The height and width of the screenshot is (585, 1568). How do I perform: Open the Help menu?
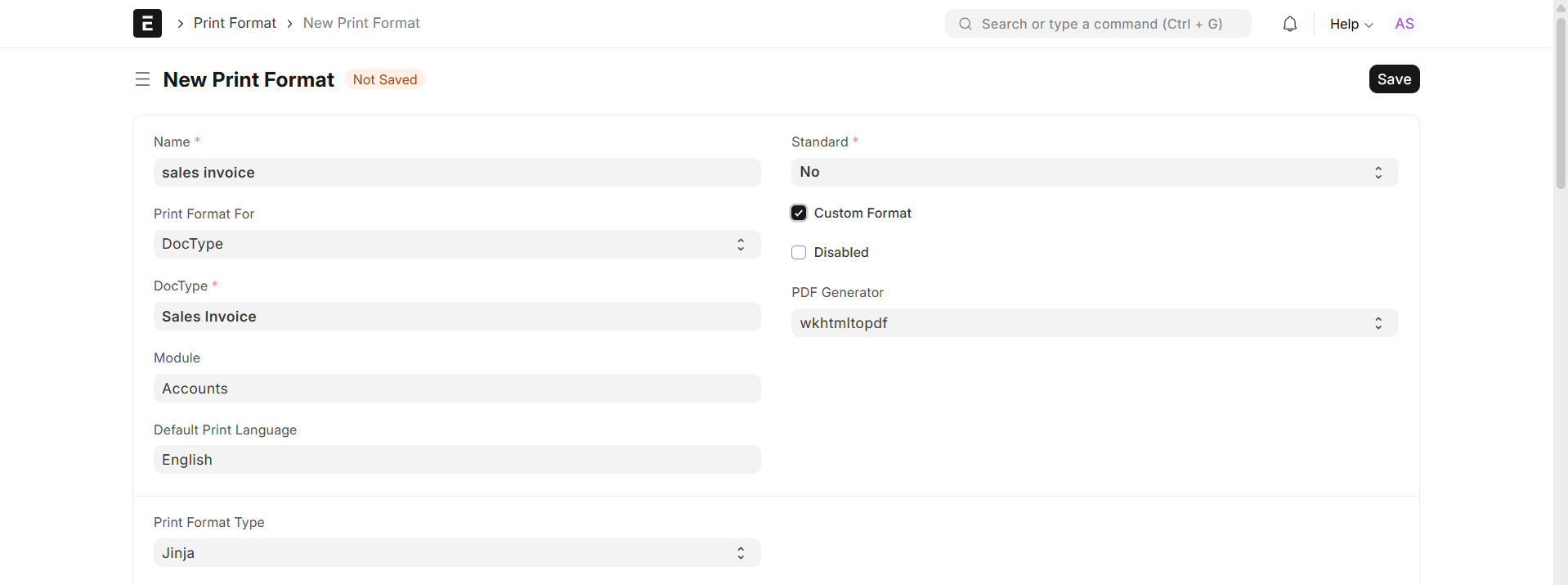(1351, 24)
